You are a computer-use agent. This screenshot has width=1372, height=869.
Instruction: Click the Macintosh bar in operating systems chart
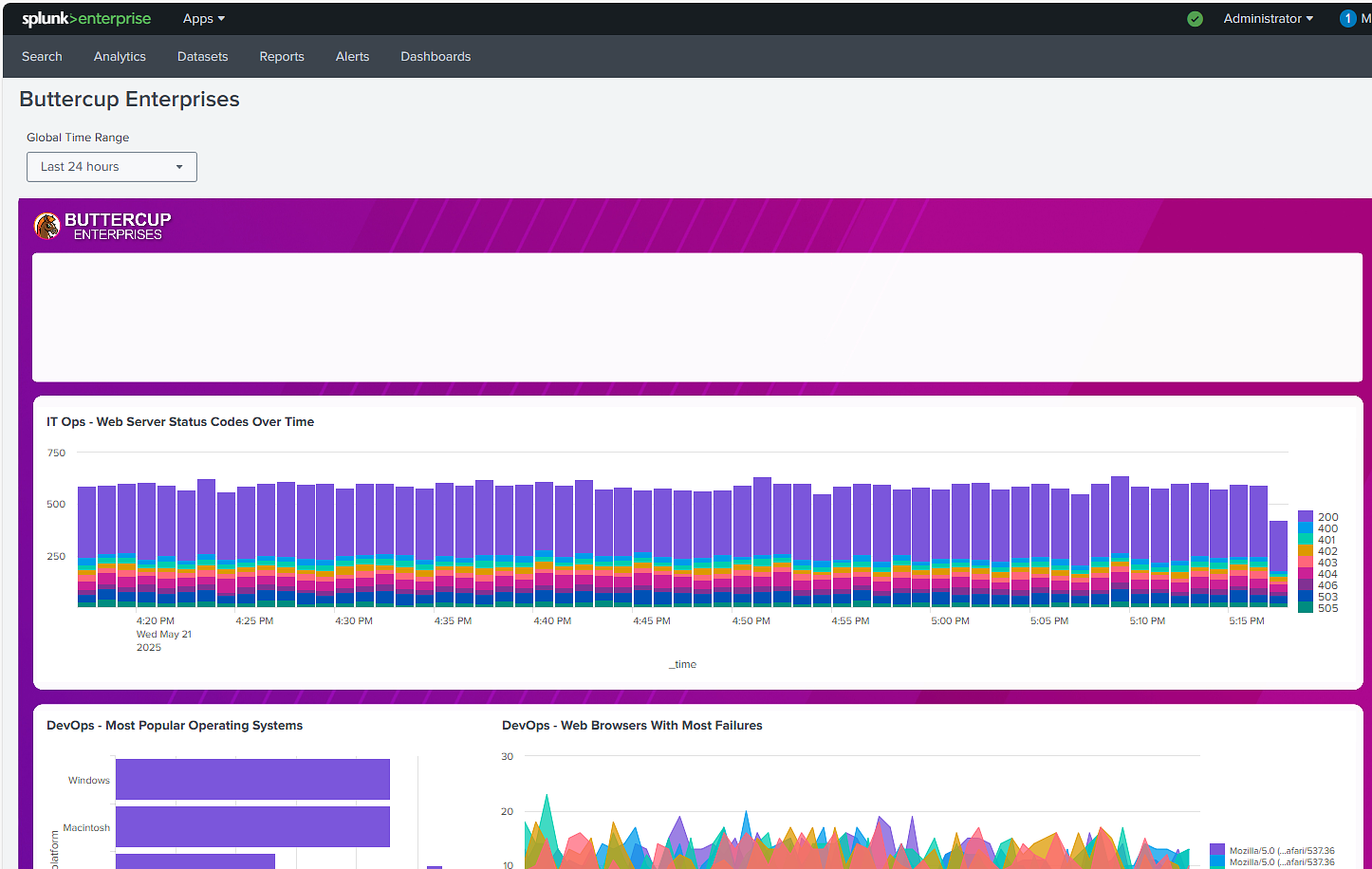252,826
